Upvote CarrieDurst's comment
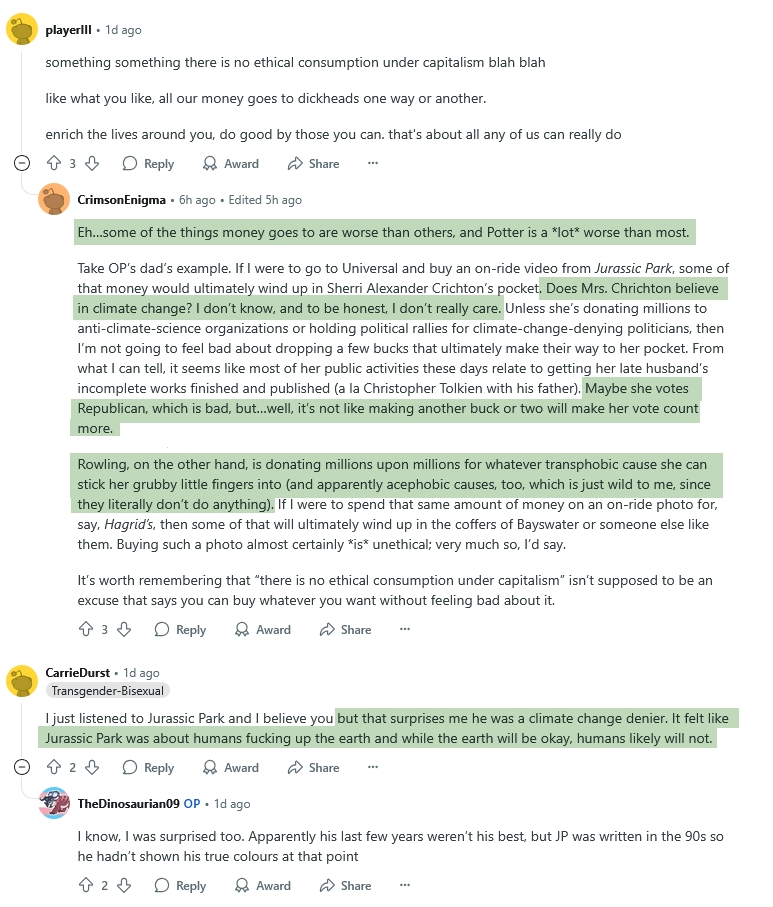The width and height of the screenshot is (773, 907). [x=54, y=767]
